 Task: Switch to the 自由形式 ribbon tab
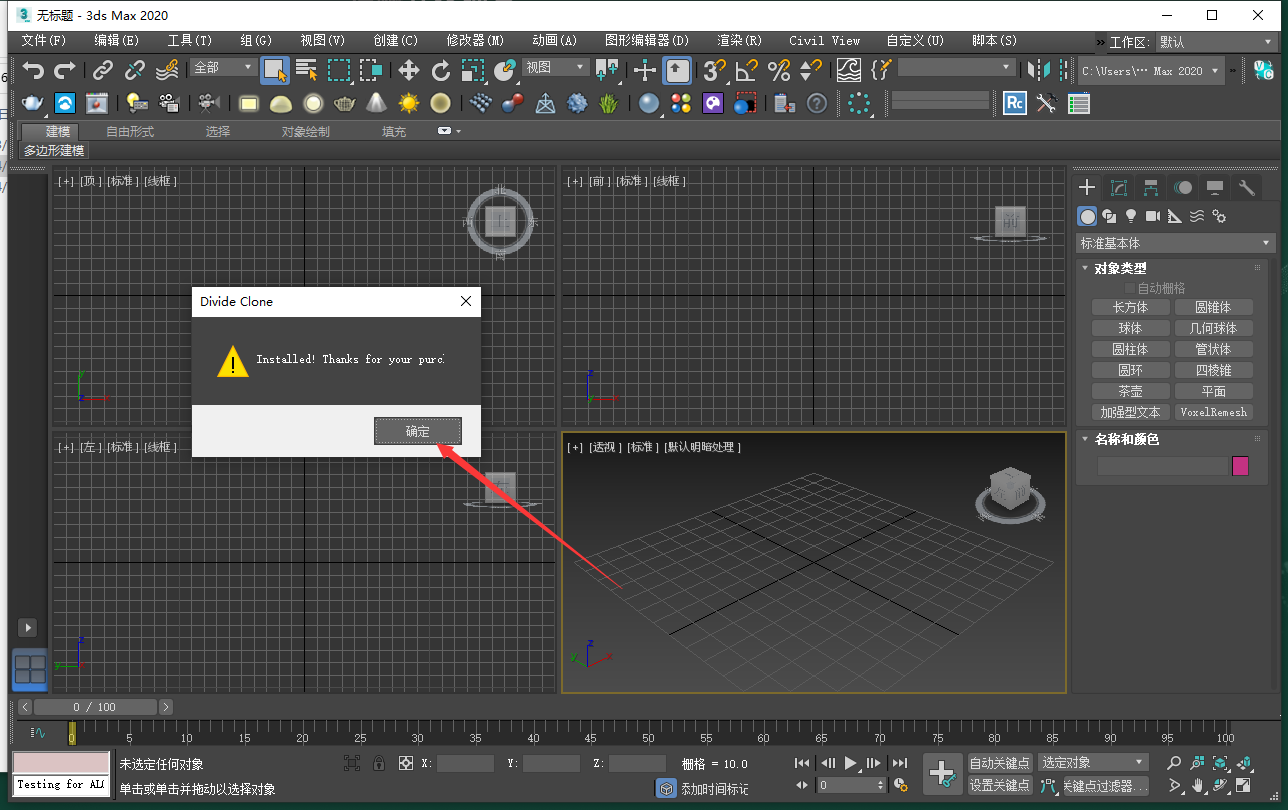click(x=130, y=132)
